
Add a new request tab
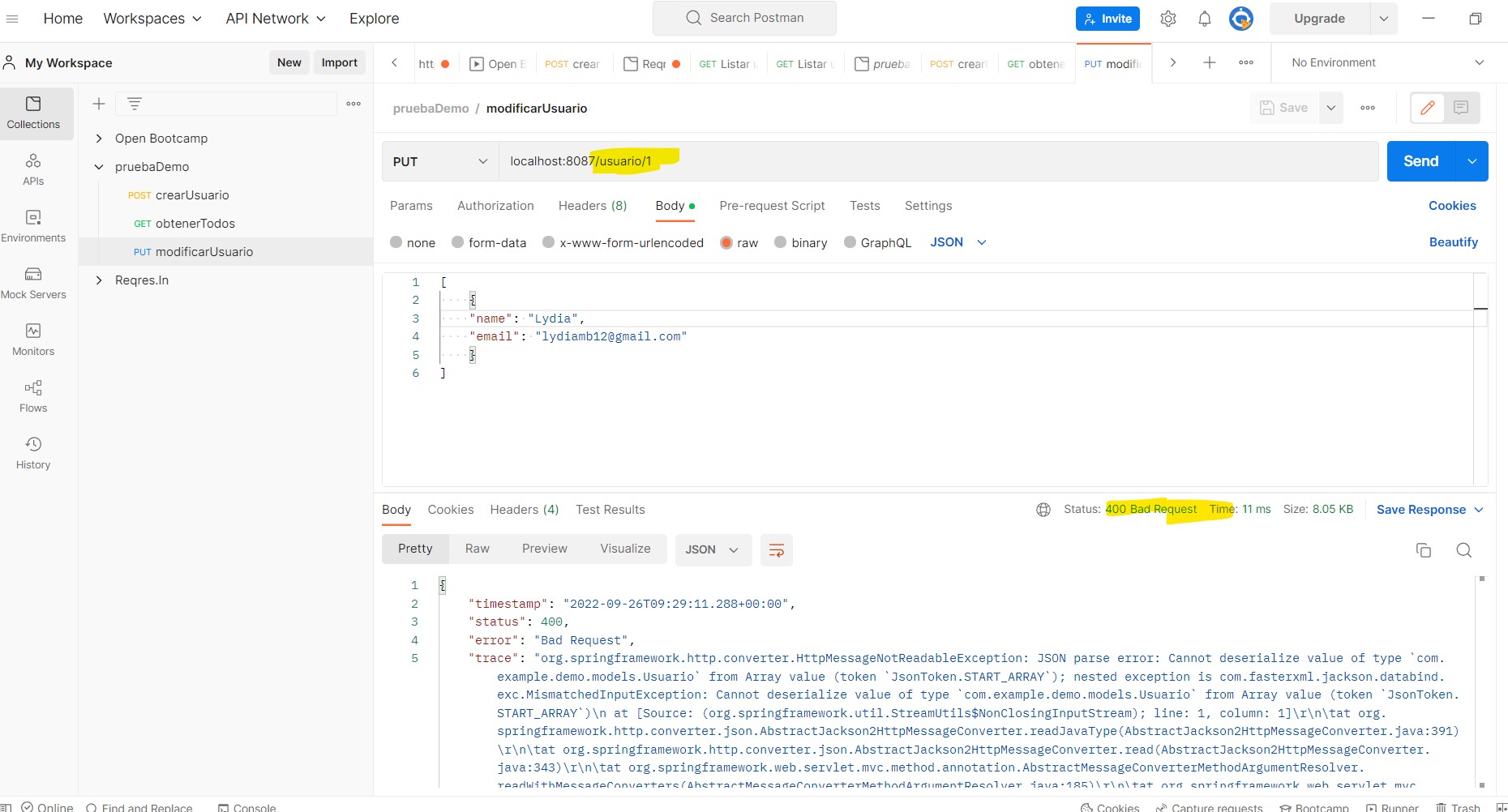pos(1209,62)
